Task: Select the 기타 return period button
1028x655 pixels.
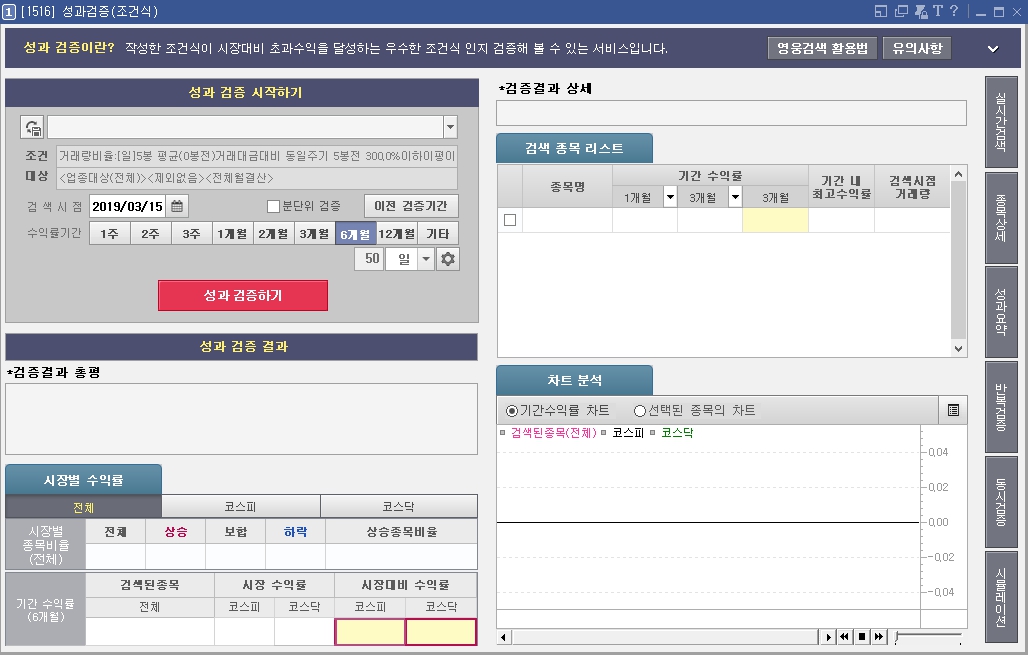Action: pos(438,233)
